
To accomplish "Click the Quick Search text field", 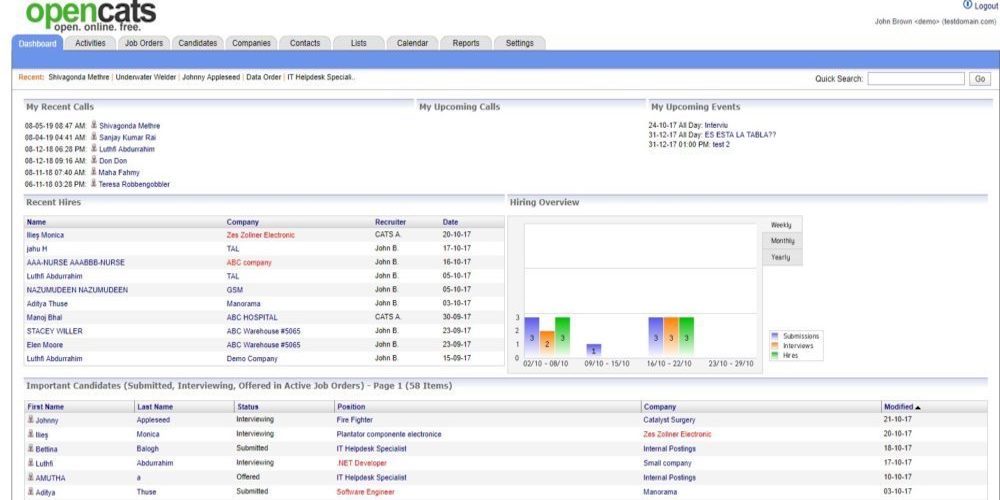I will click(915, 79).
